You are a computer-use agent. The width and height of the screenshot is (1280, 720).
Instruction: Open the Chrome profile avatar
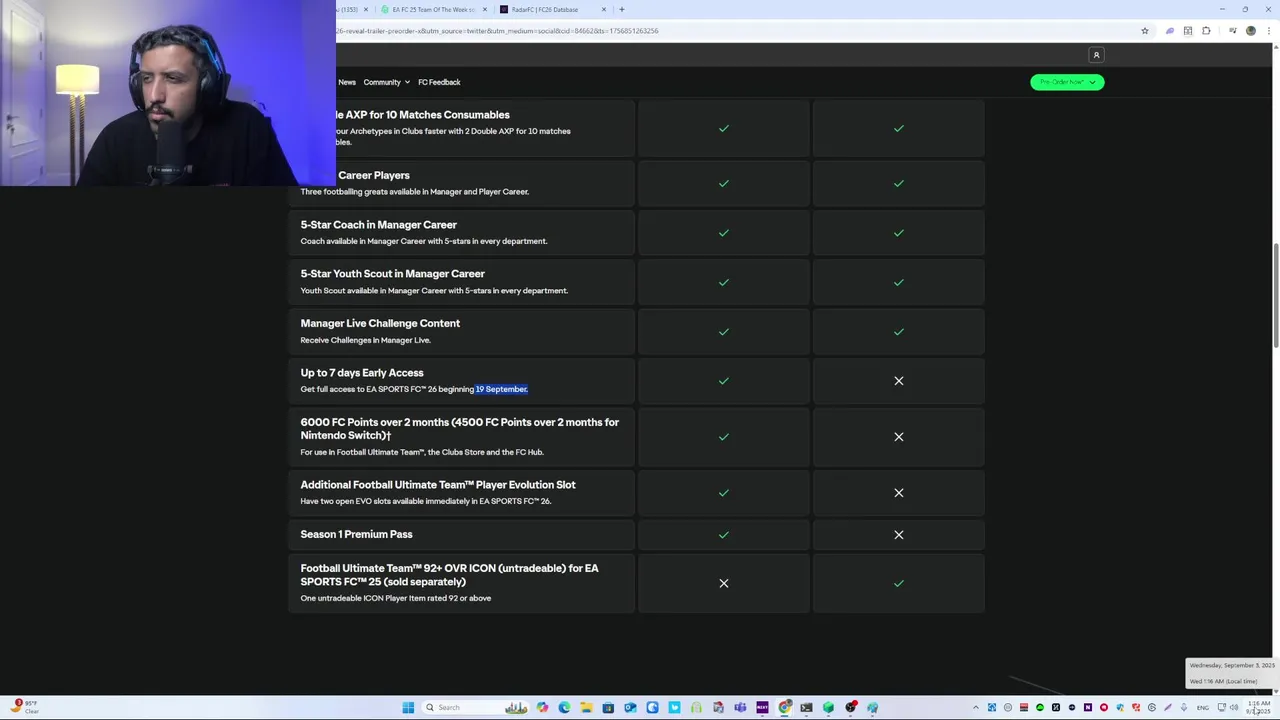coord(1250,31)
